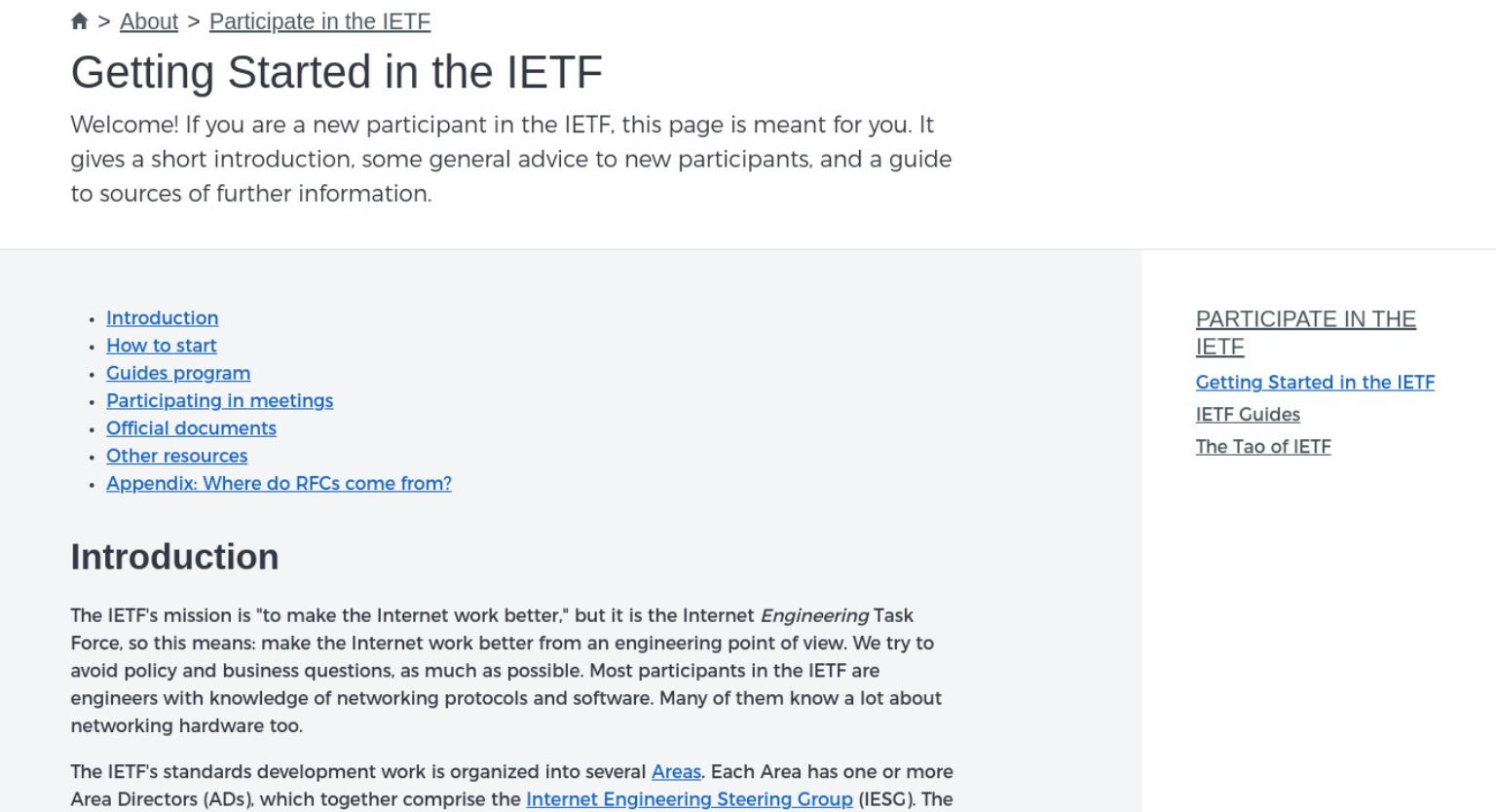Open Appendix: Where do RFCs come from?
Viewport: 1496px width, 812px height.
pyautogui.click(x=279, y=483)
